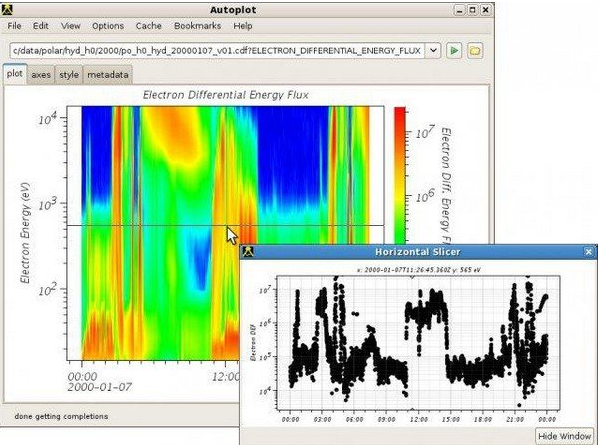Screen dimensions: 599x445
Task: Click the Electron Diff. Energy colorbar label
Action: [x=445, y=186]
